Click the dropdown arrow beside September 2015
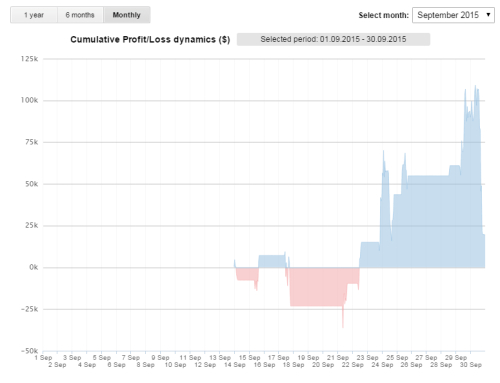Viewport: 500px width, 383px height. tap(488, 15)
